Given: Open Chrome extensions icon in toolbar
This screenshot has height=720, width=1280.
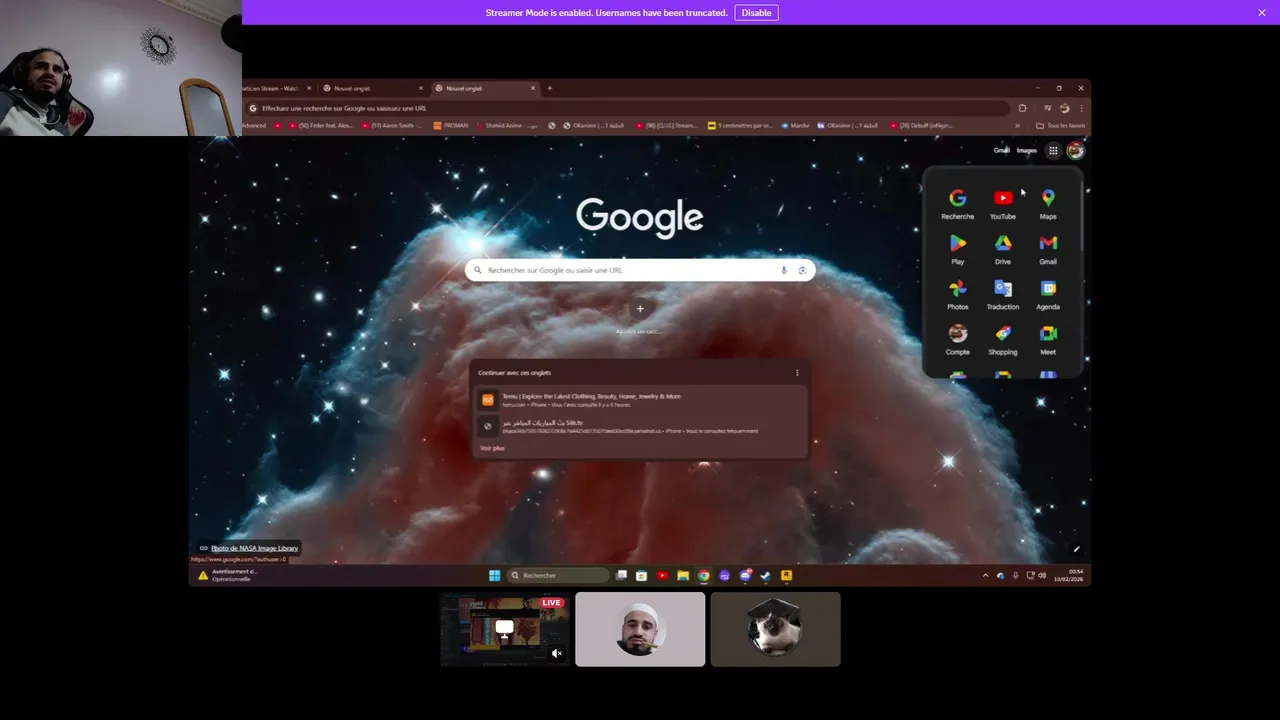Looking at the screenshot, I should pyautogui.click(x=1022, y=108).
